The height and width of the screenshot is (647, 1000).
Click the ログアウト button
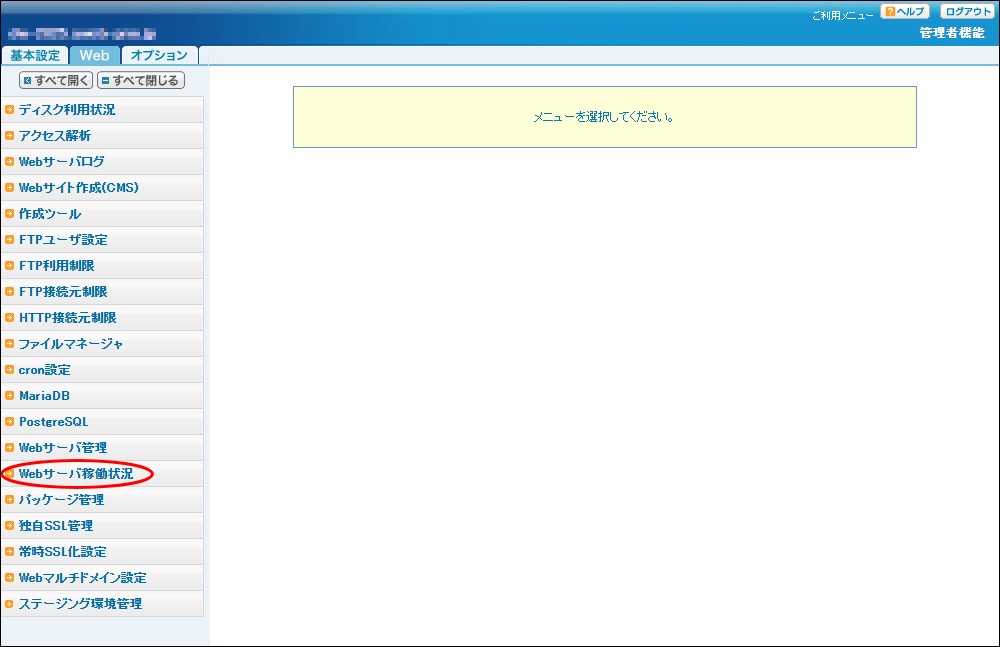pos(967,12)
